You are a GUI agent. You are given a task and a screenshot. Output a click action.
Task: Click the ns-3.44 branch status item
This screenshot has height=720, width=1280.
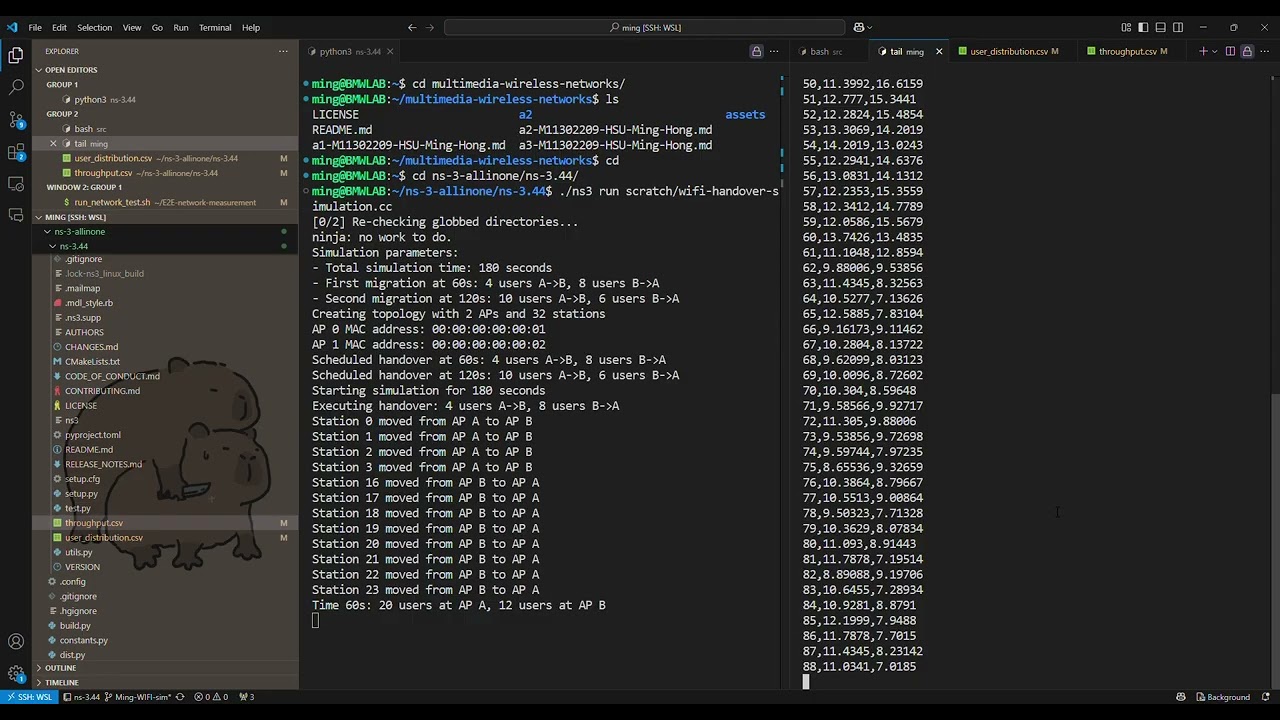pos(81,697)
